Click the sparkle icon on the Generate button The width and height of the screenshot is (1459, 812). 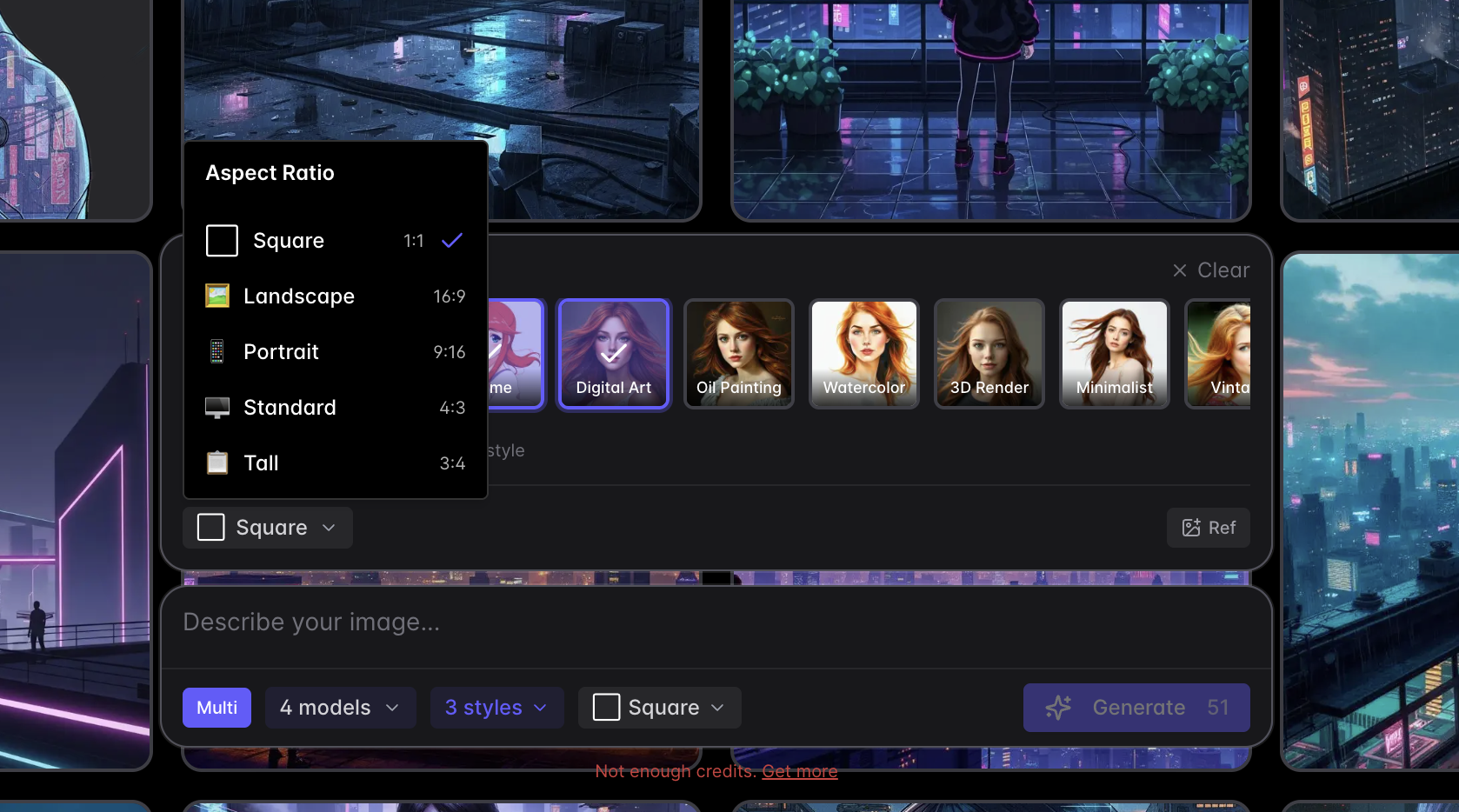(1059, 707)
